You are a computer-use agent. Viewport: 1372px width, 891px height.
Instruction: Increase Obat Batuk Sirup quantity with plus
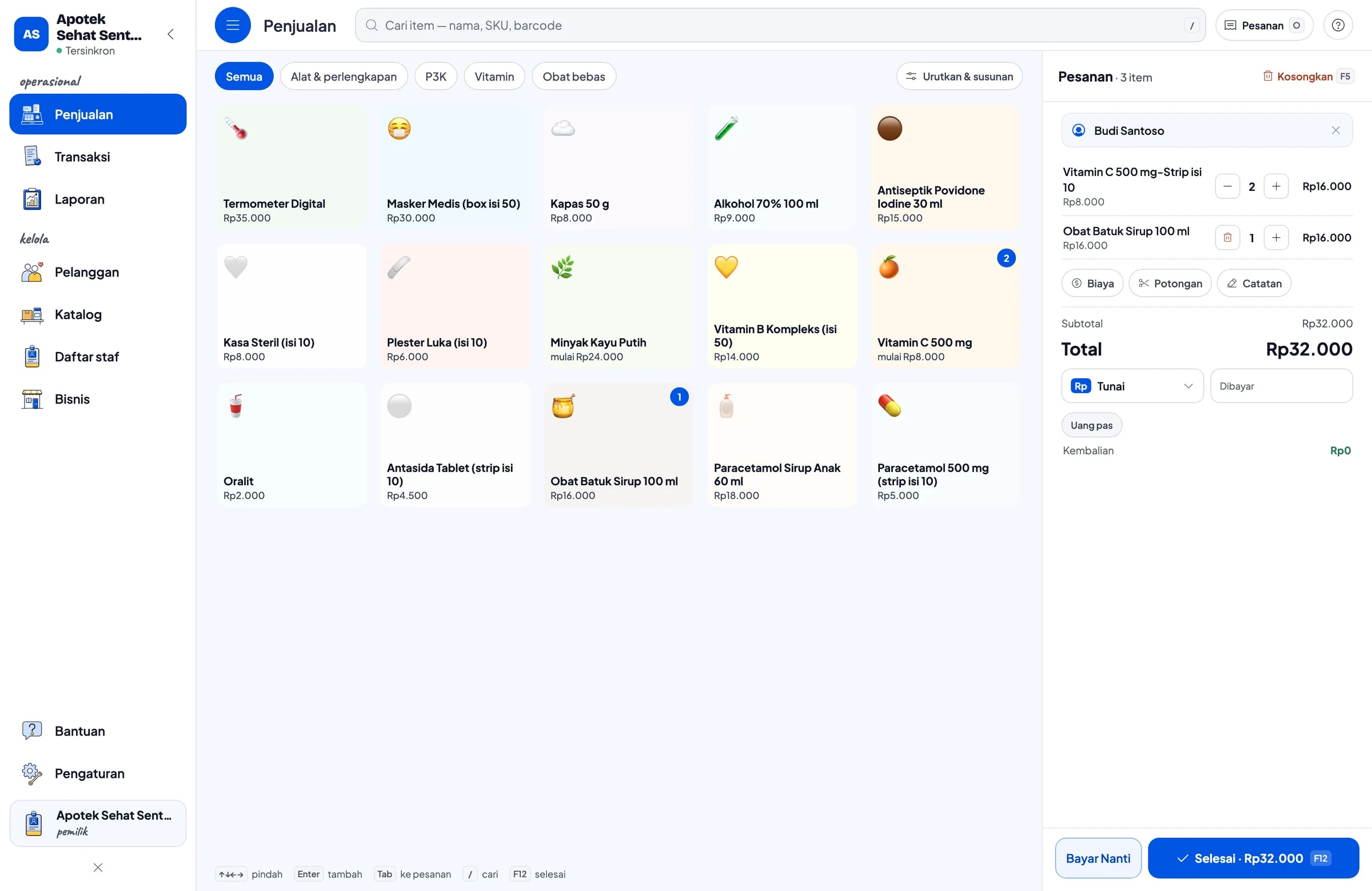1276,237
